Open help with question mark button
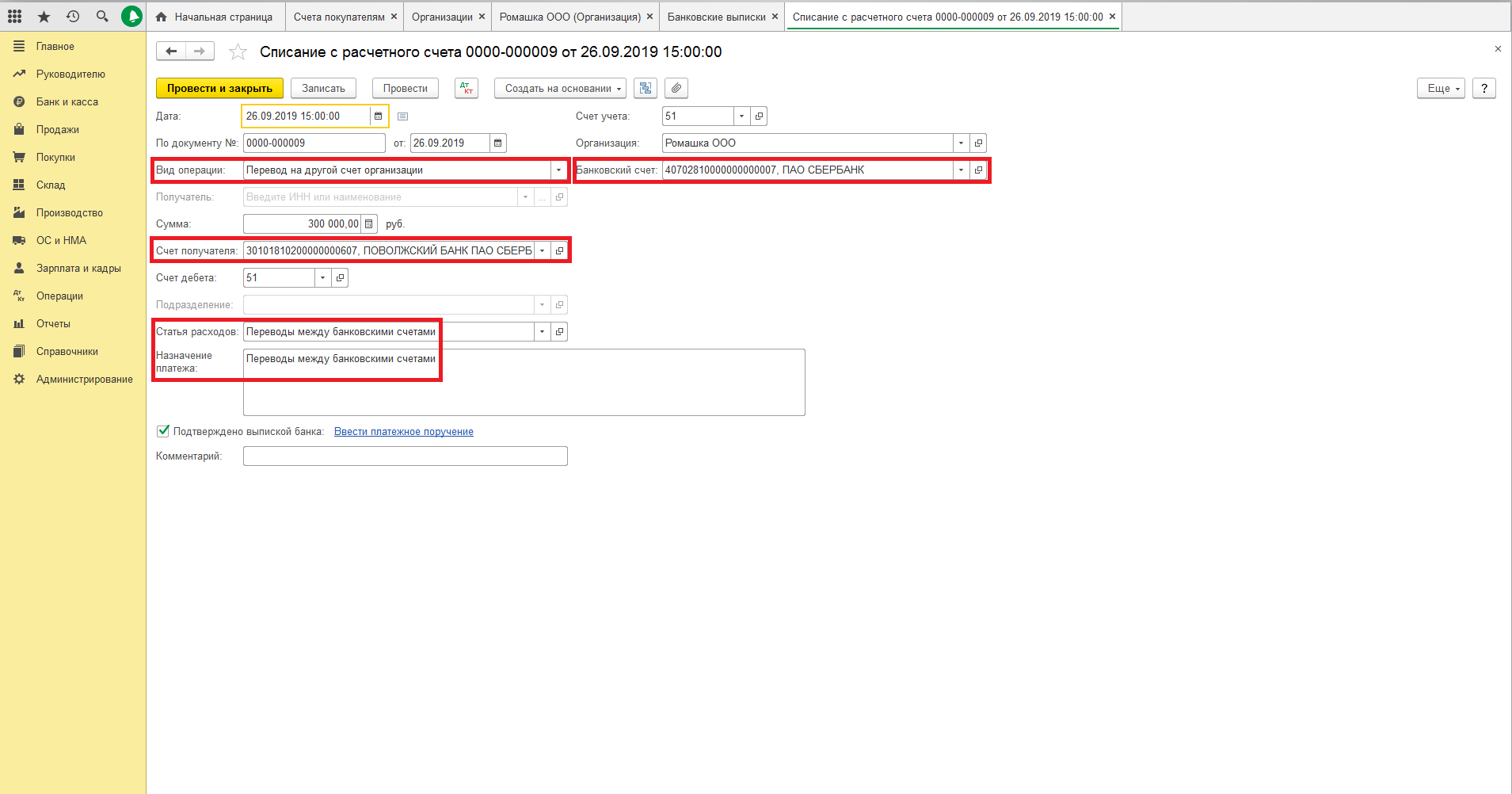Viewport: 1512px width, 794px height. (x=1484, y=88)
